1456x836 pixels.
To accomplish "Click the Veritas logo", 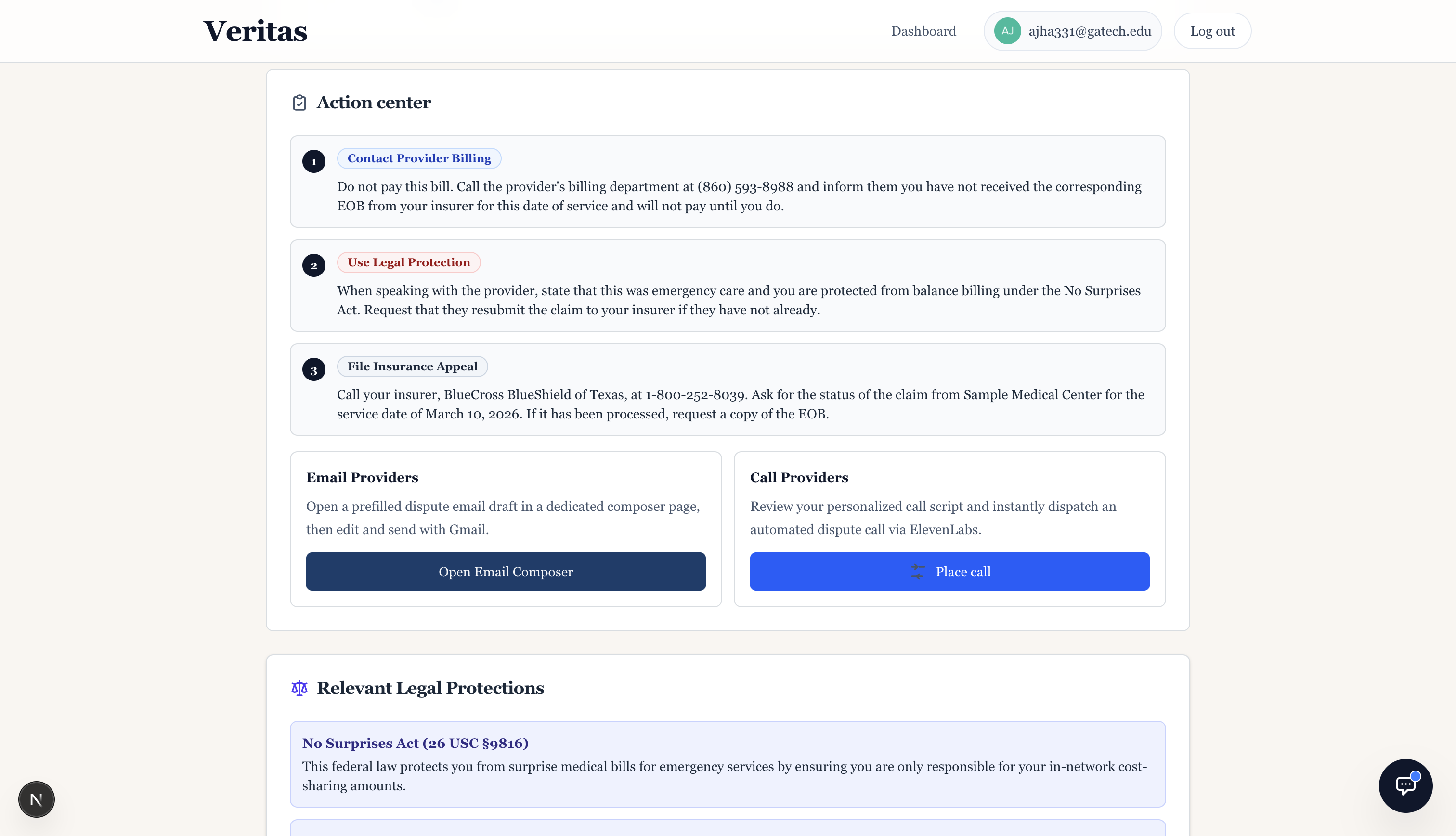I will tap(255, 31).
